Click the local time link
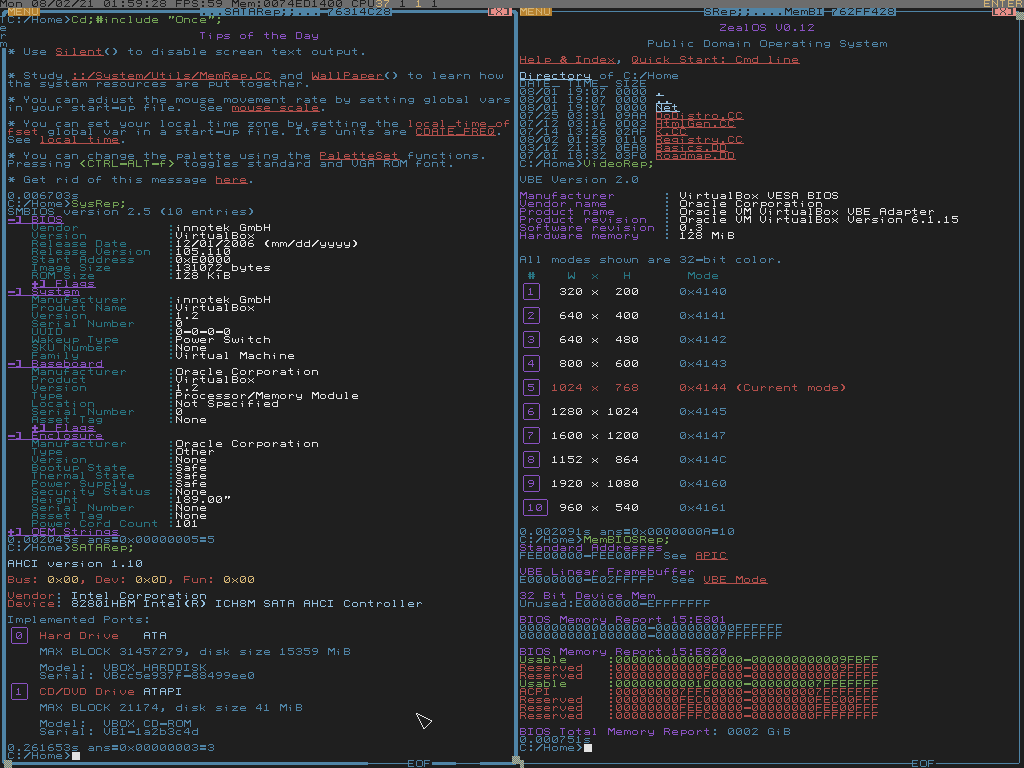The image size is (1024, 768). 79,140
